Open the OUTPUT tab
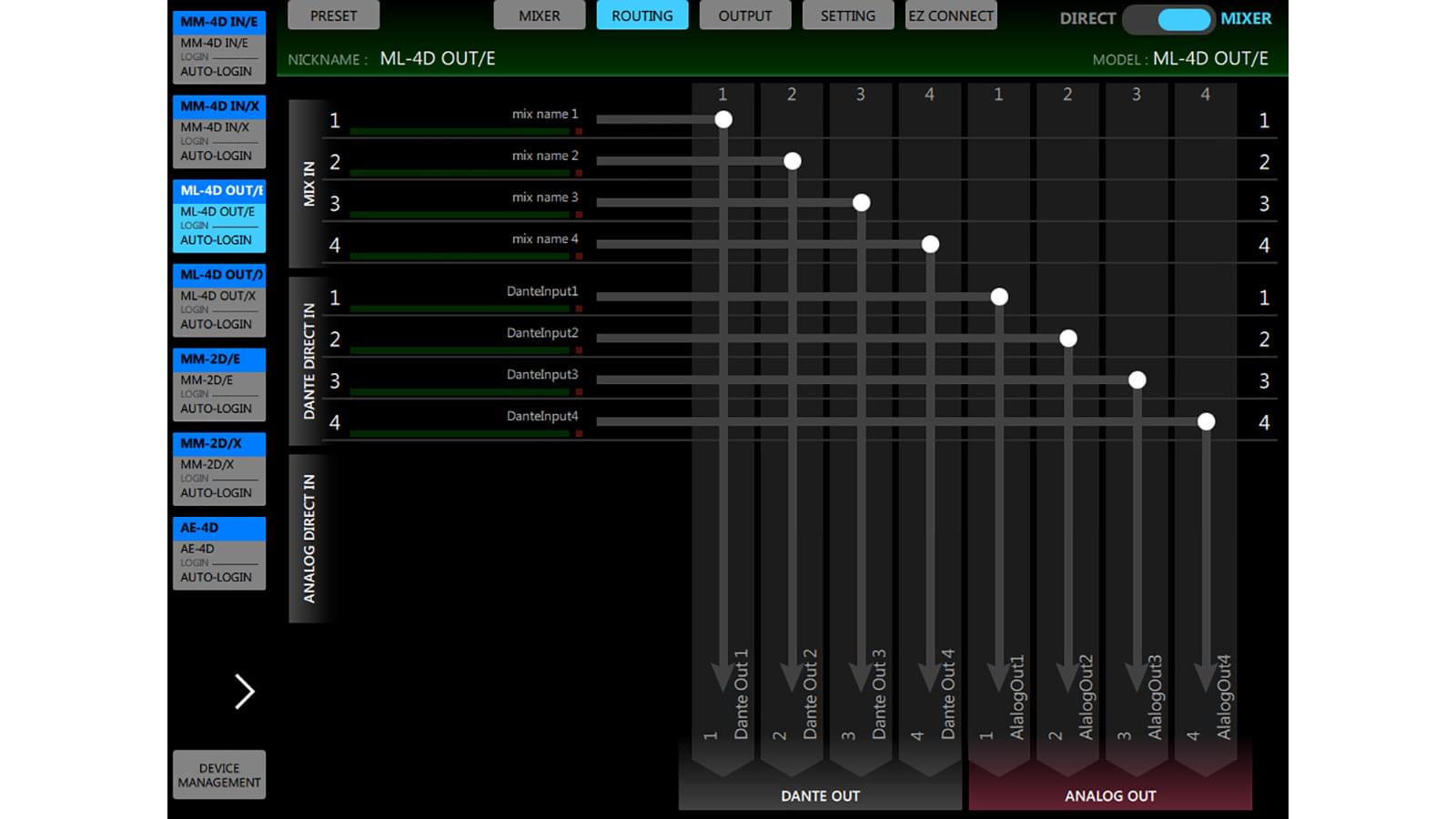1456x819 pixels. (744, 15)
